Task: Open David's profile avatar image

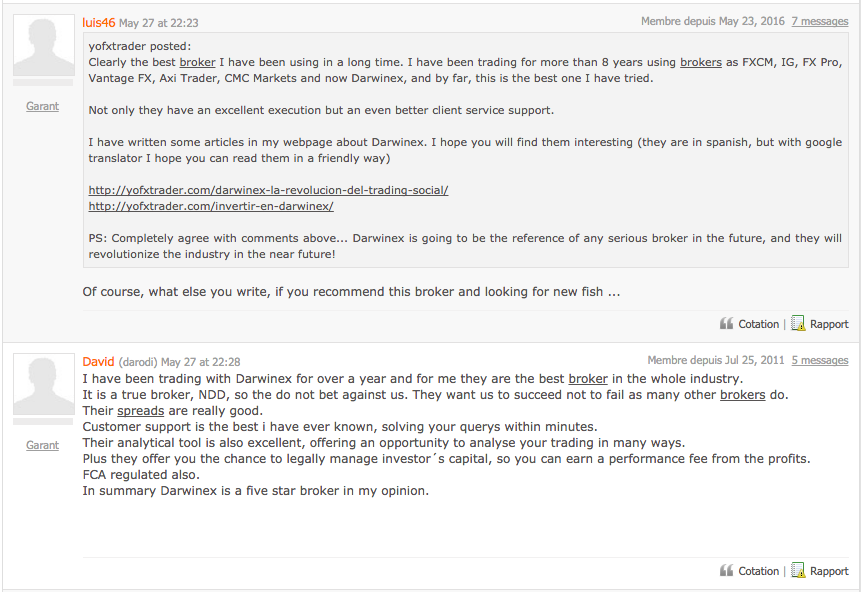Action: [x=42, y=386]
